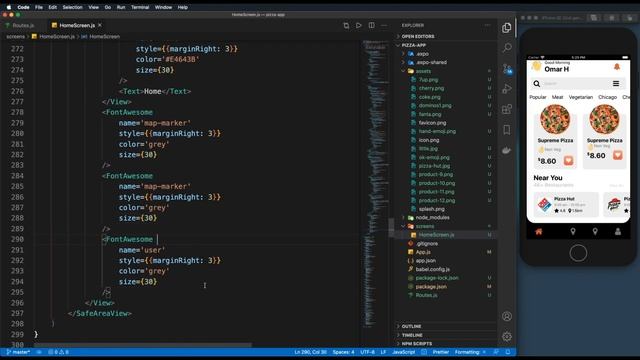
Task: Click the Prettier status bar button
Action: (x=441, y=352)
